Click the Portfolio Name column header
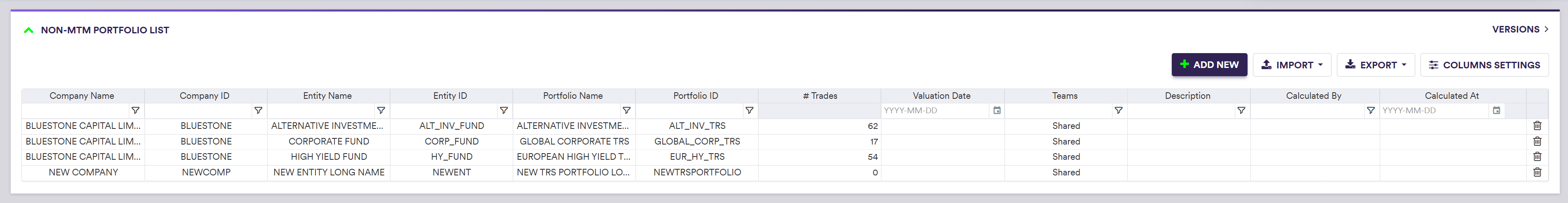1568x203 pixels. (573, 96)
